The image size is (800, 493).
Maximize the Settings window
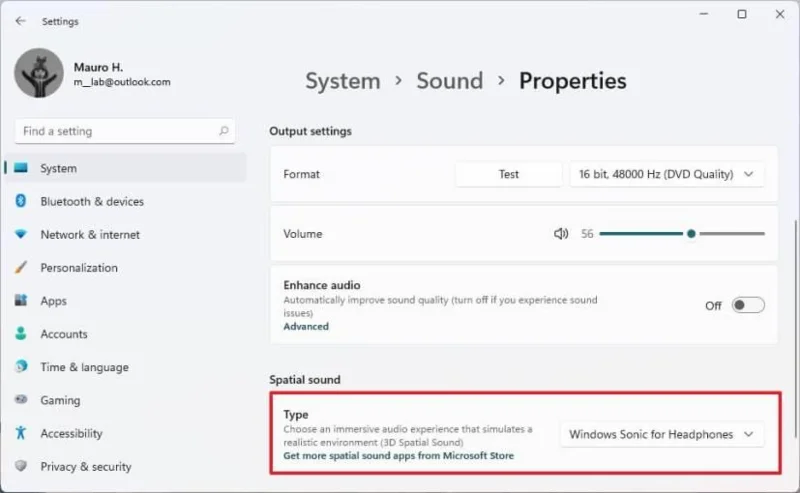(742, 14)
